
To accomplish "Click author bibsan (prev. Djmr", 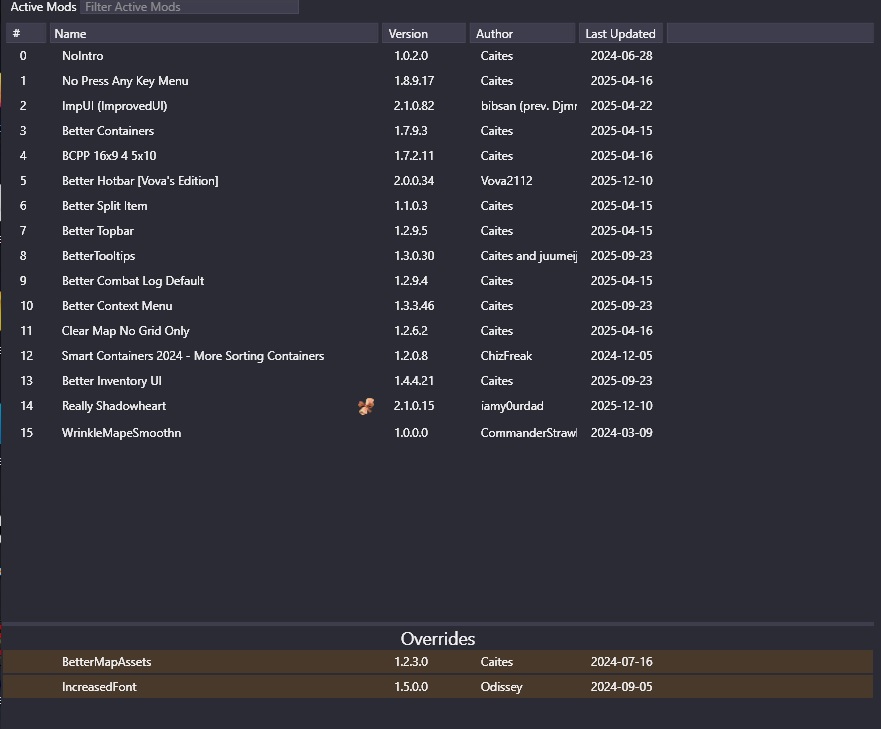I will tap(529, 106).
